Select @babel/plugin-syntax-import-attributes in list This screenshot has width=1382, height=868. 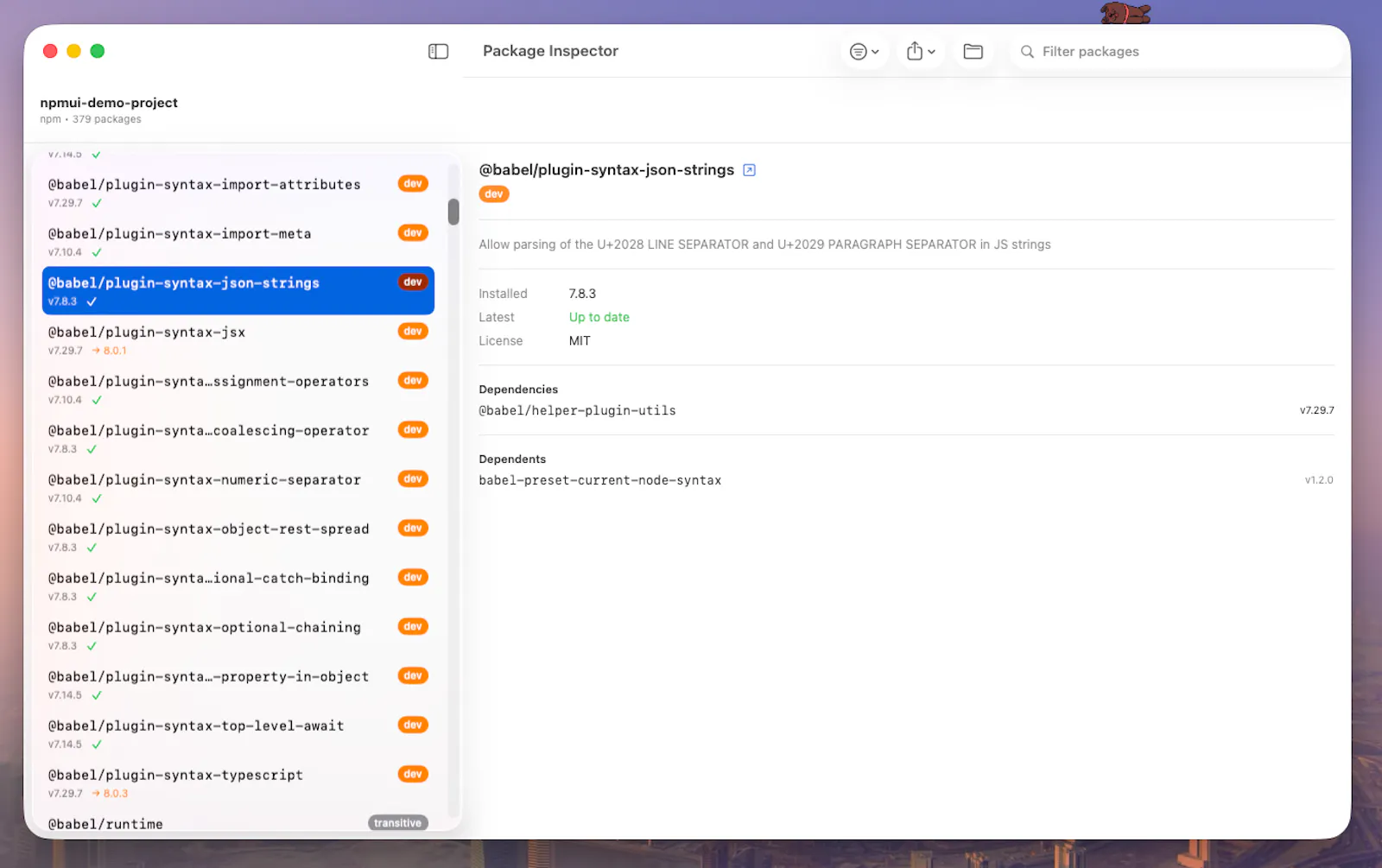pos(238,193)
